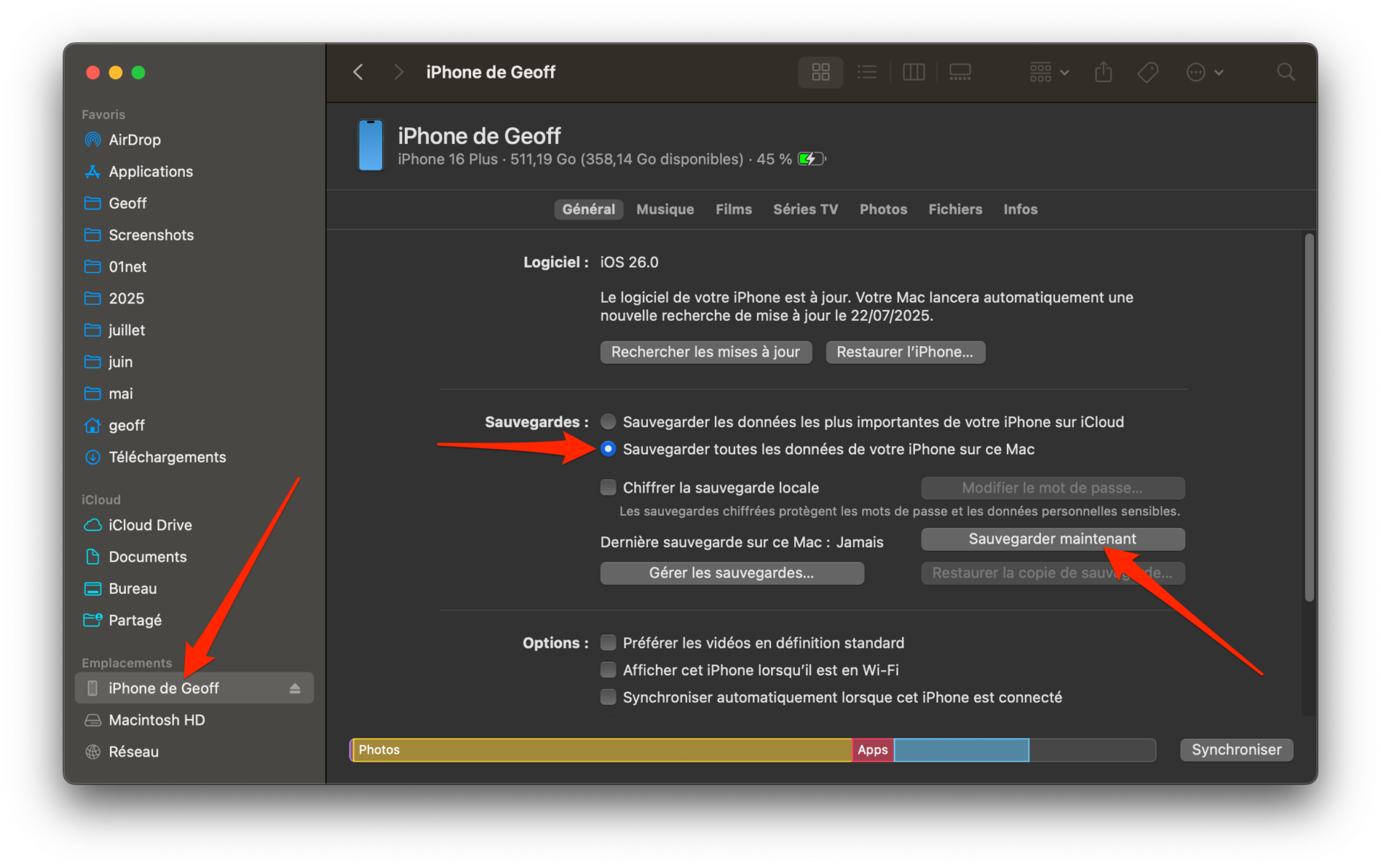Image resolution: width=1381 pixels, height=868 pixels.
Task: Open the juillet folder in sidebar
Action: coord(194,330)
